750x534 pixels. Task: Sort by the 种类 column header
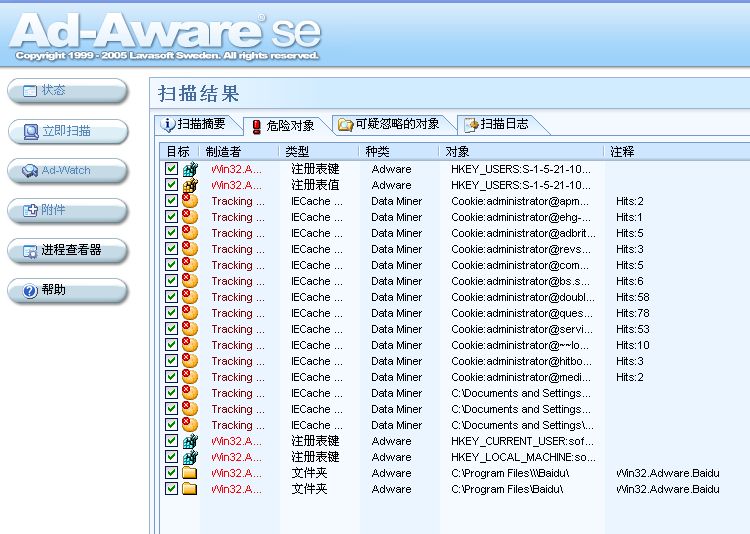click(398, 152)
